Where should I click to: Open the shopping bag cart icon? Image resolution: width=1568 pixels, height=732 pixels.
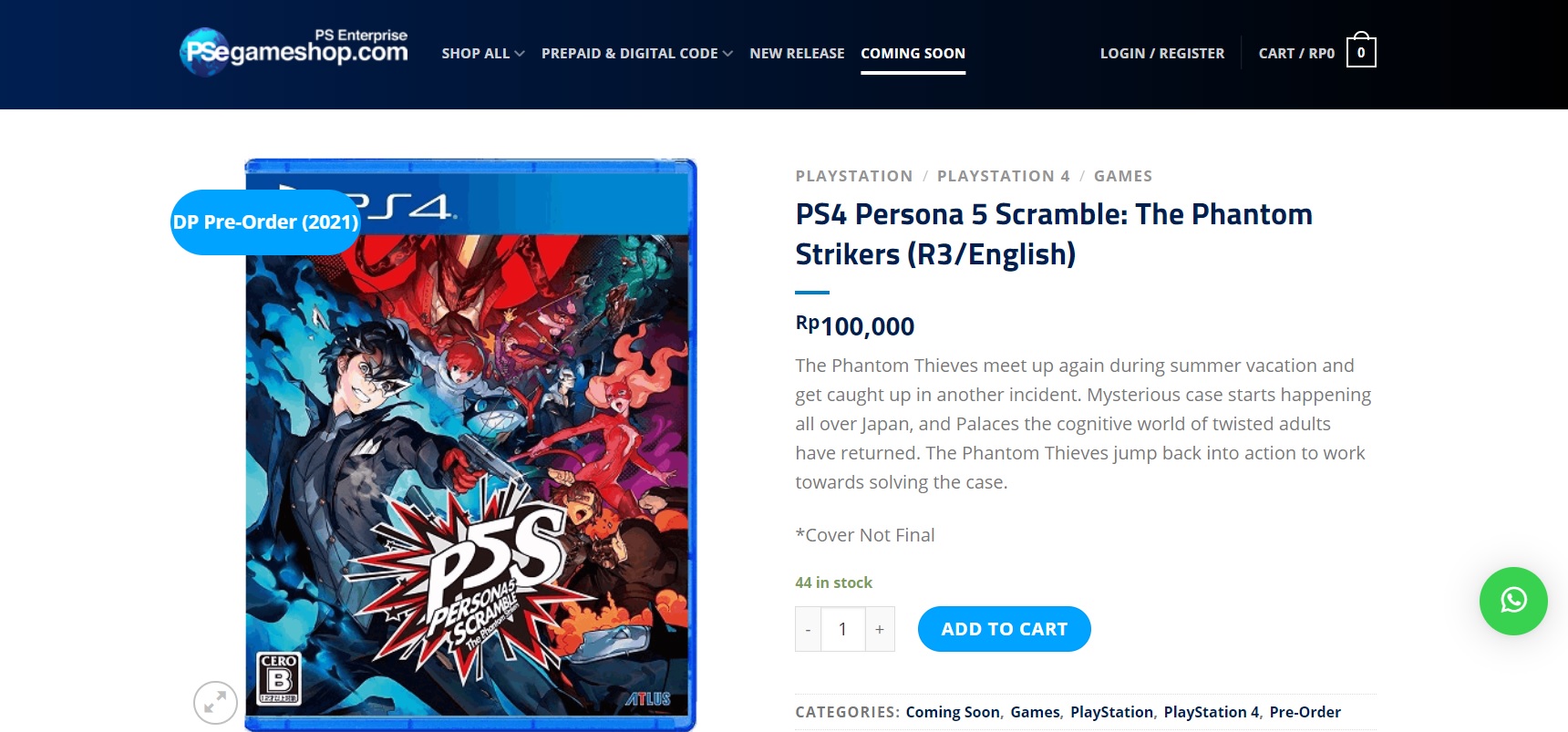1360,52
